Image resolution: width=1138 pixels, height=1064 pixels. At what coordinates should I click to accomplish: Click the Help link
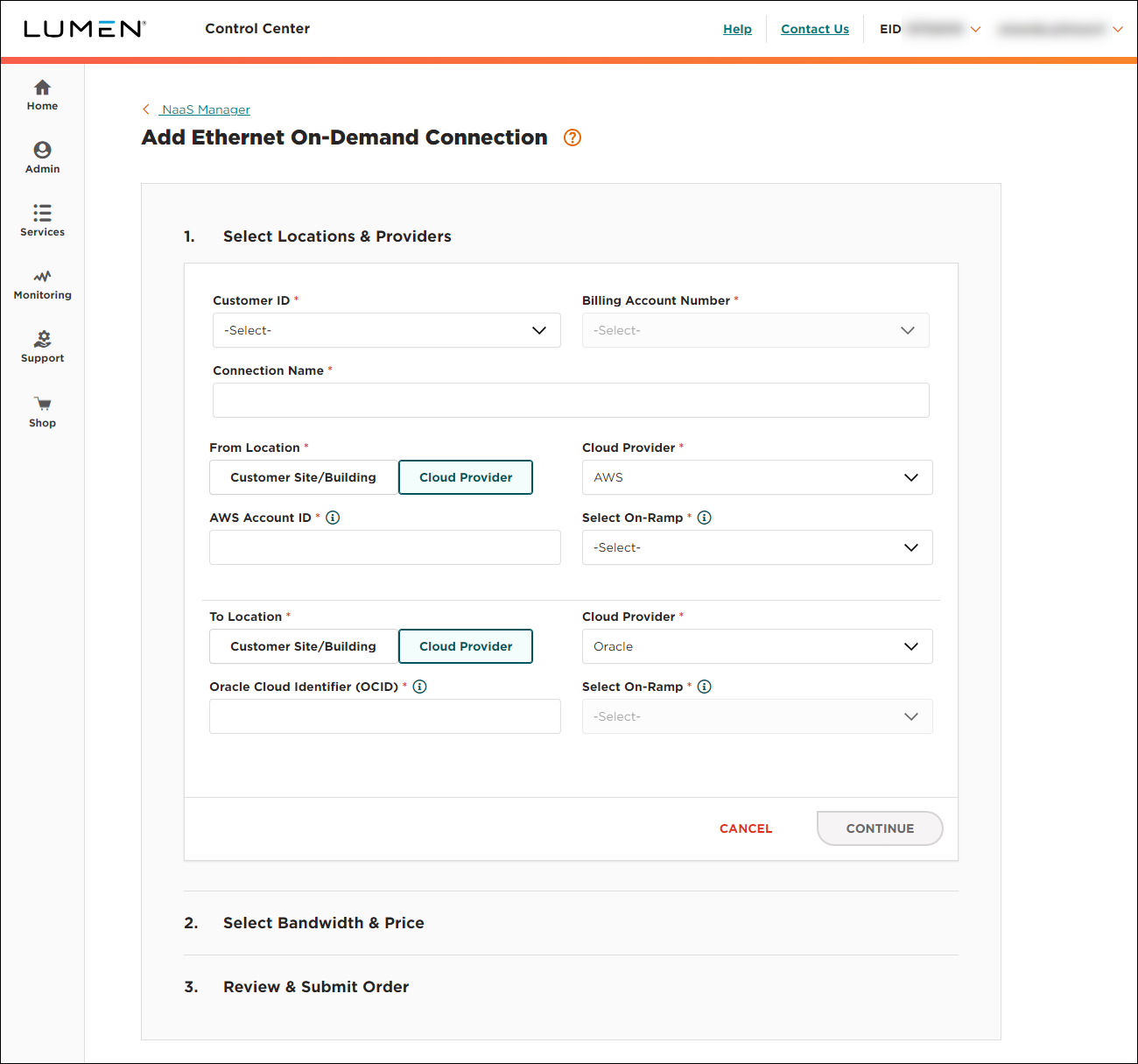pos(737,29)
